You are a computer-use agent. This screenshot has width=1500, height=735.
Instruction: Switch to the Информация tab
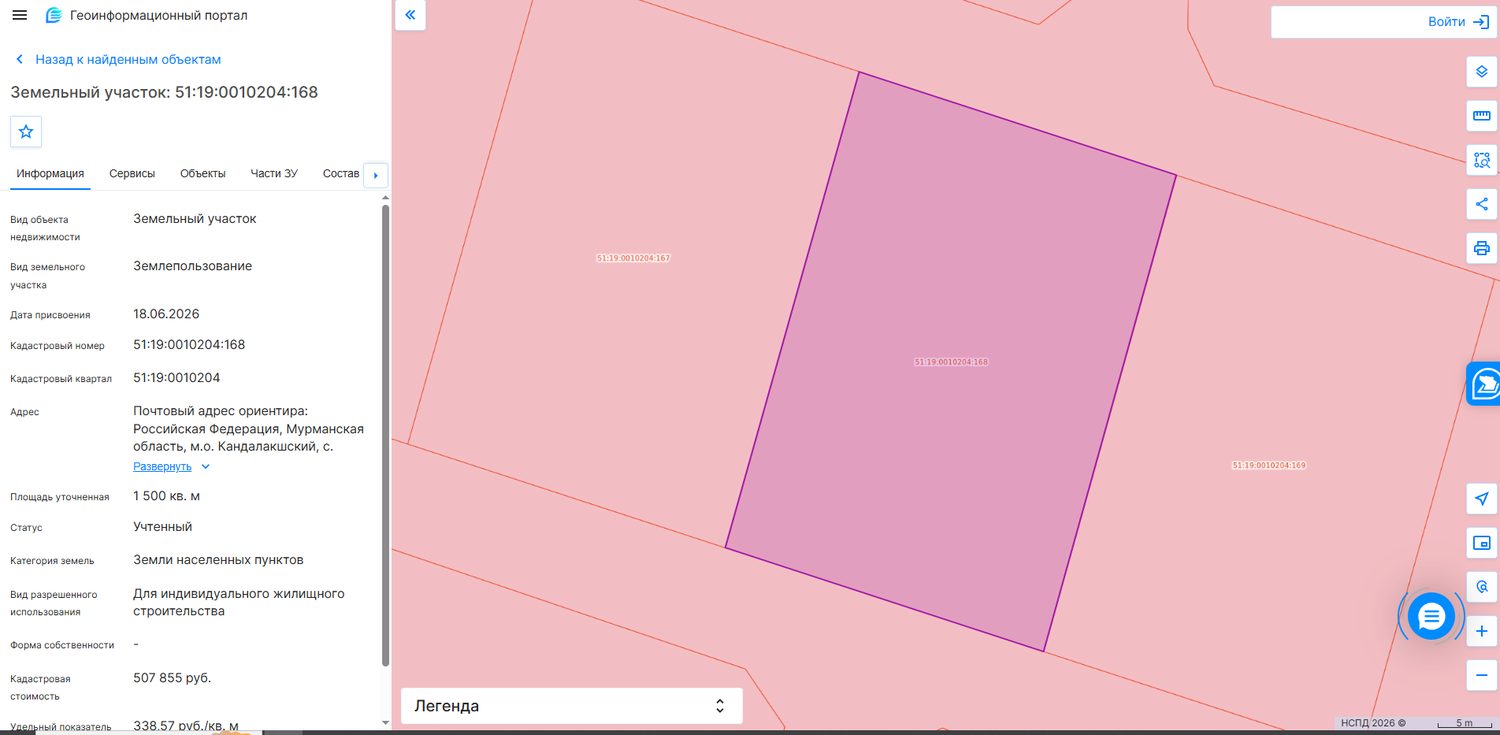(x=50, y=173)
